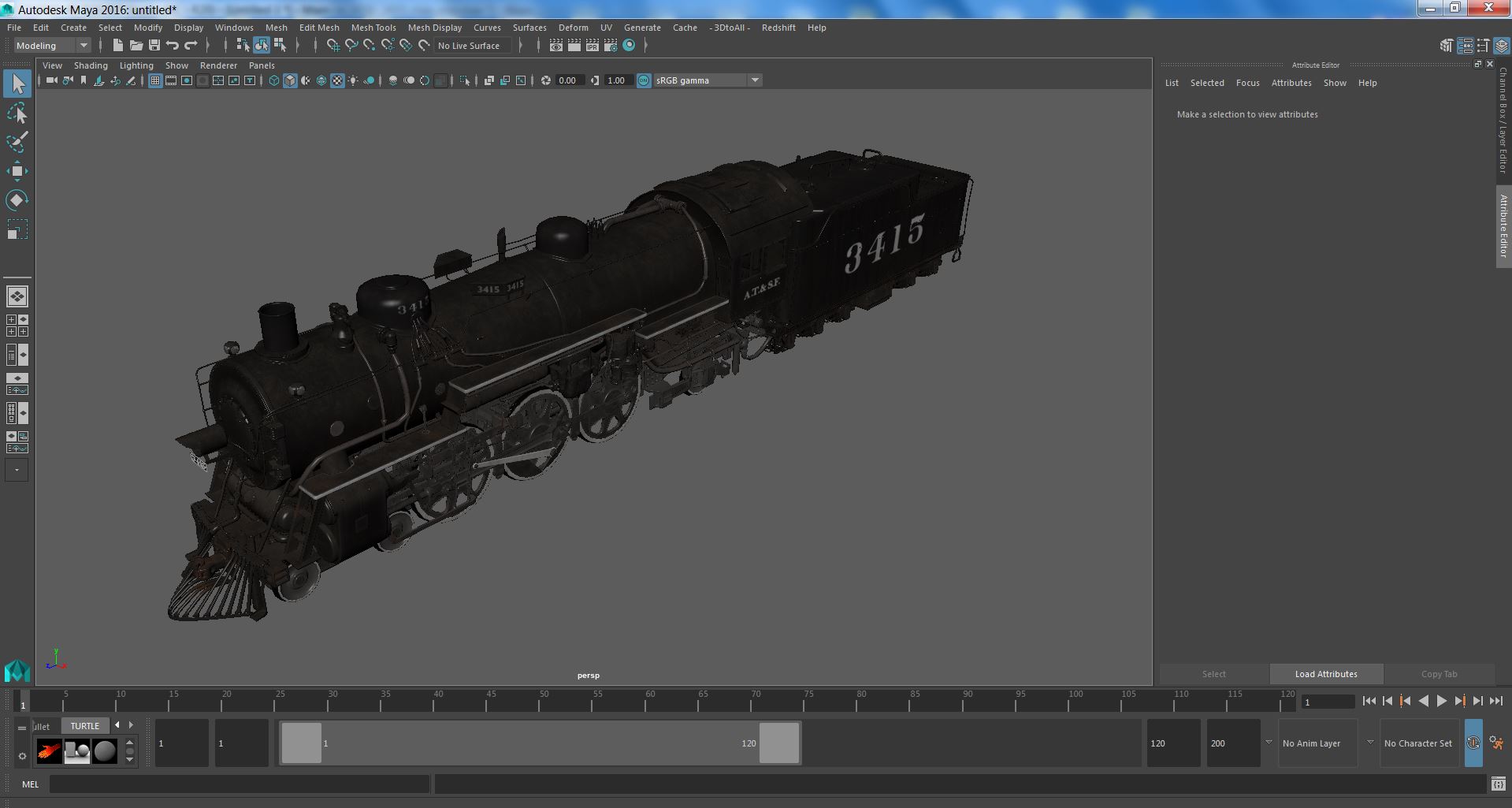
Task: Show previous shelf tab arrow
Action: click(117, 725)
